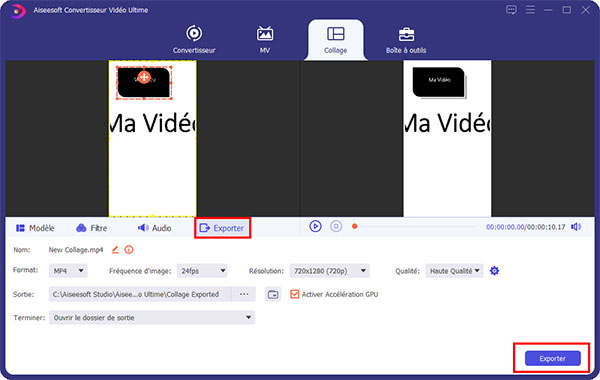Click the feedback chat icon in title bar
This screenshot has width=600, height=380.
tap(511, 10)
